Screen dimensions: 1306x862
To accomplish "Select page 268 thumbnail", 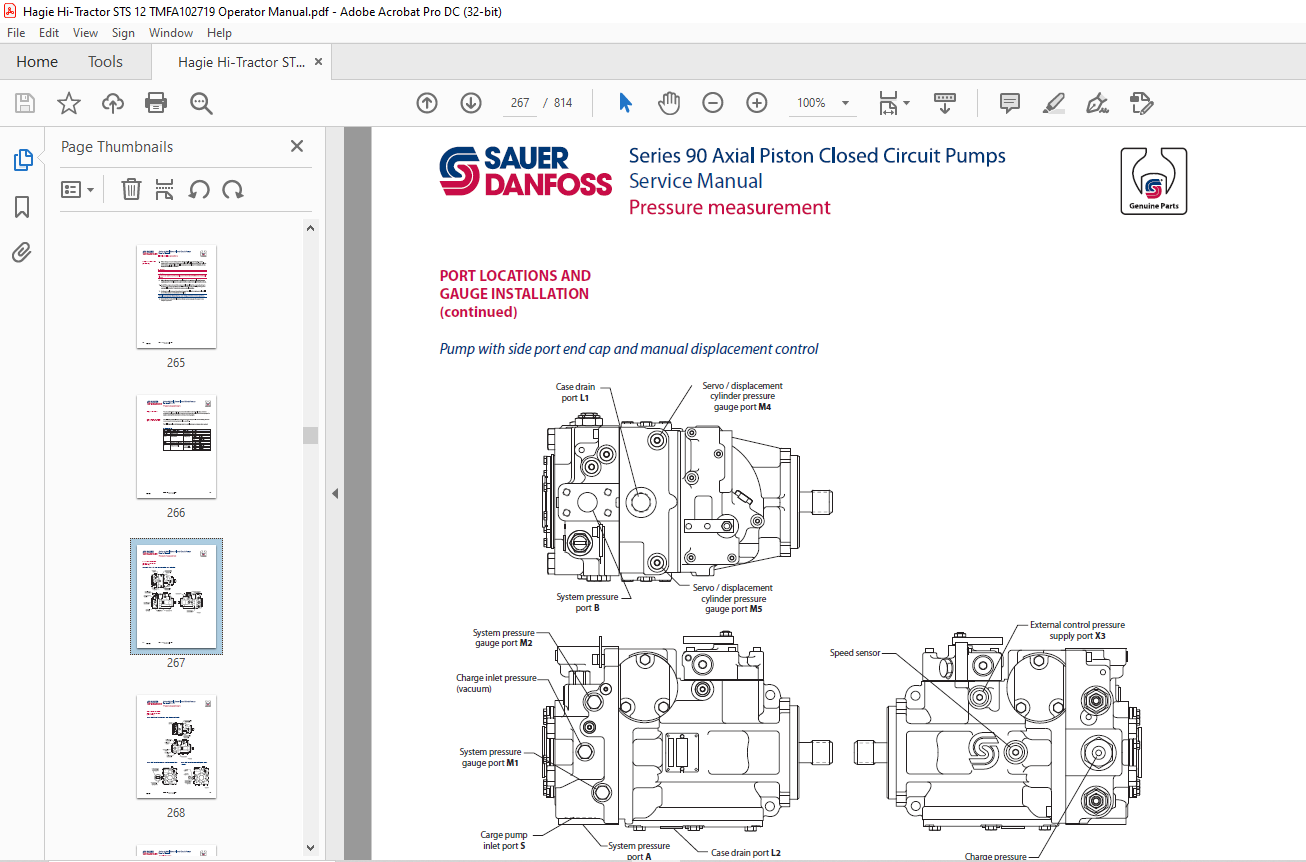I will pos(176,747).
